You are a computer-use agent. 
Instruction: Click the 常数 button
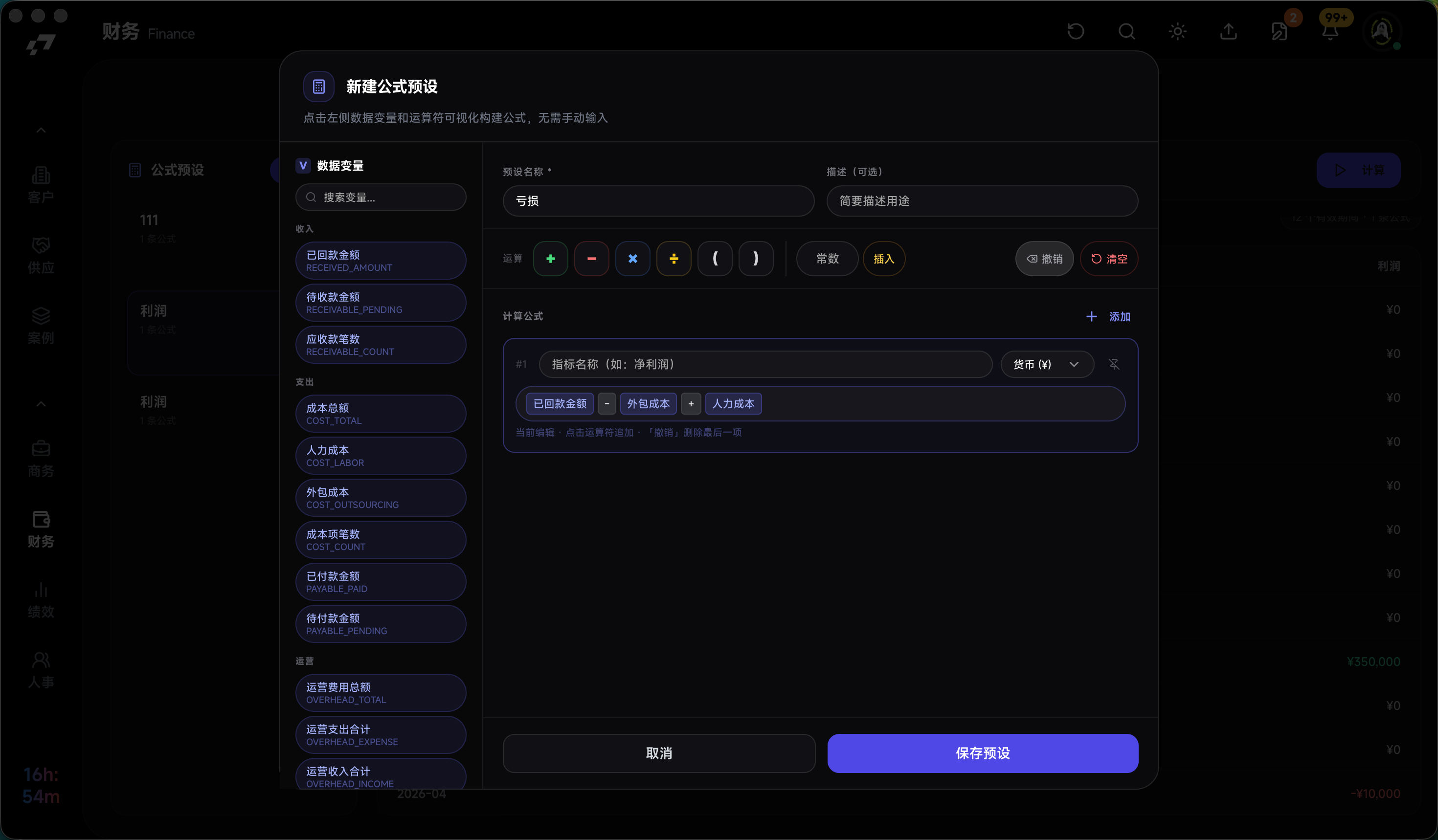point(828,259)
